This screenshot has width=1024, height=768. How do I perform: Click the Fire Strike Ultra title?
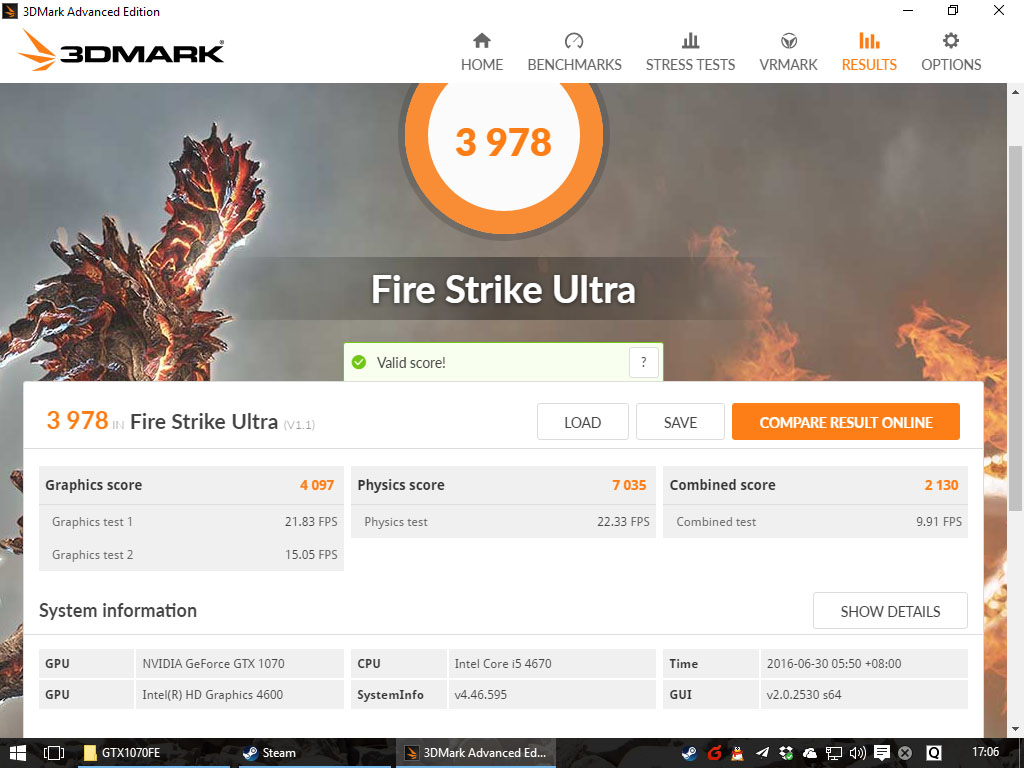pos(504,289)
